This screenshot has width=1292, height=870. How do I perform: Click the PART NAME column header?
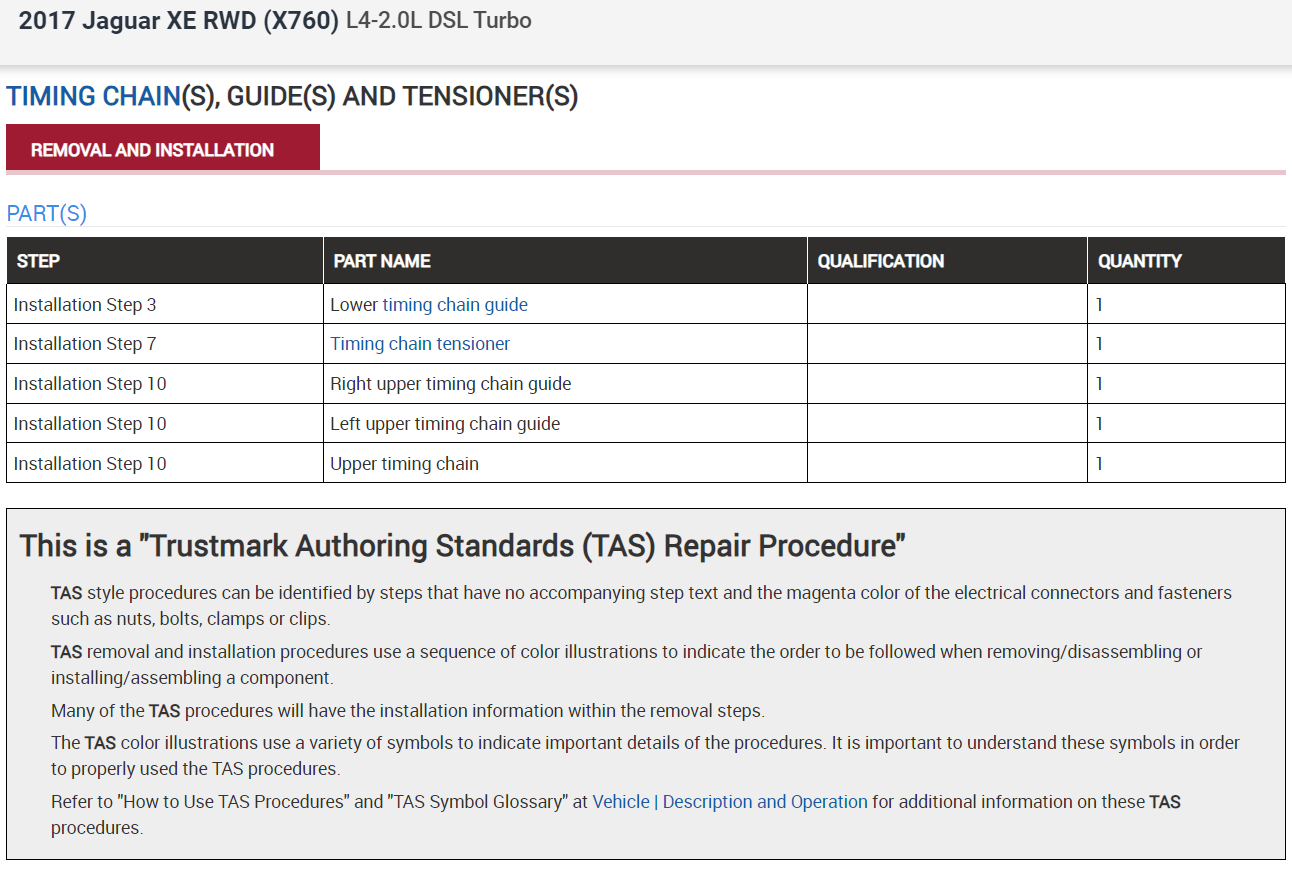point(382,261)
